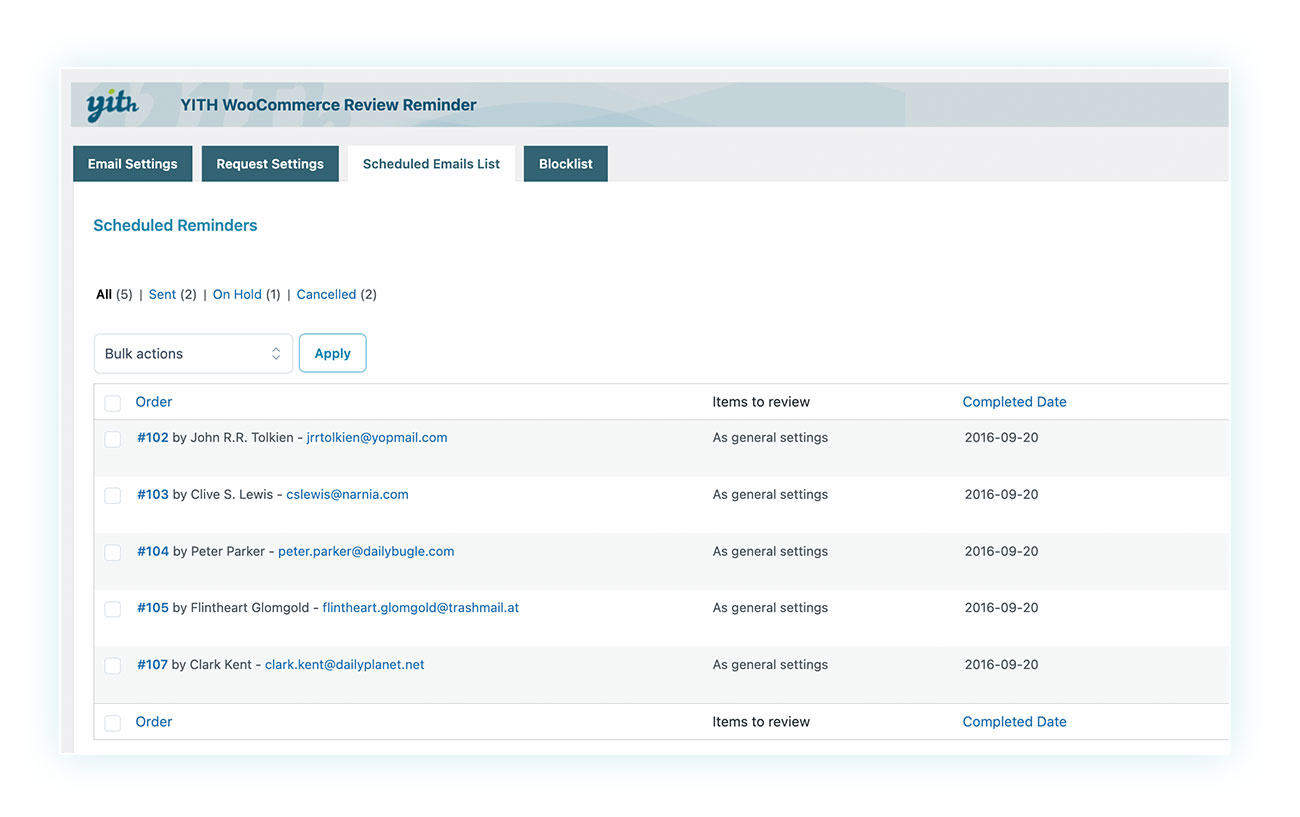Sort by Completed Date in footer
Viewport: 1300px width, 817px height.
pyautogui.click(x=1014, y=722)
